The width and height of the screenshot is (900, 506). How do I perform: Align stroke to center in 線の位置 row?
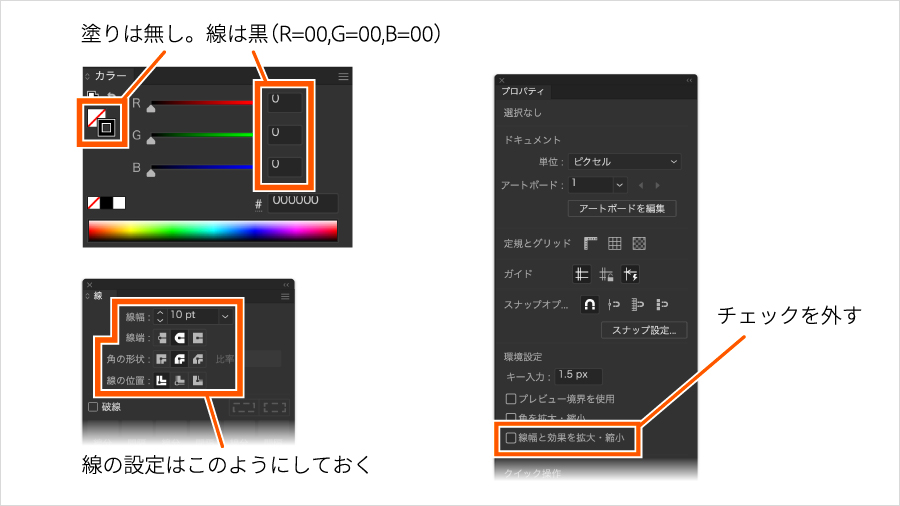point(161,380)
